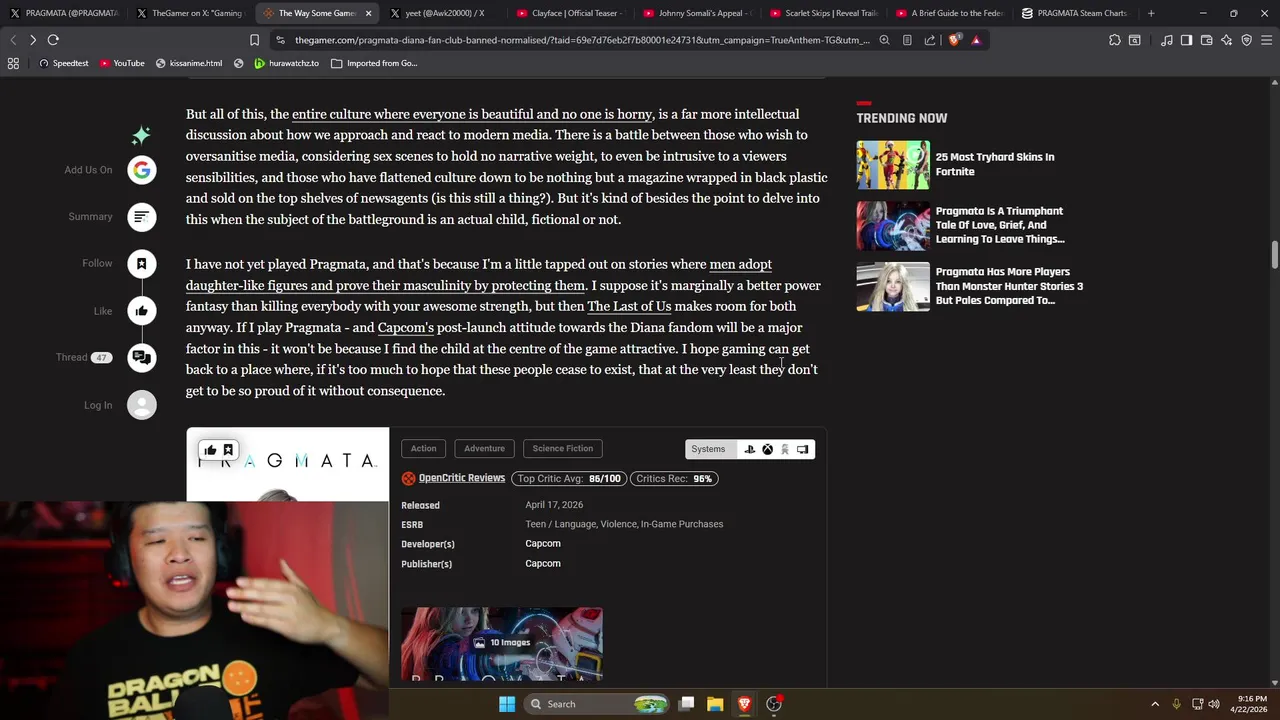The image size is (1280, 720).
Task: Open File Explorer from taskbar
Action: point(715,704)
